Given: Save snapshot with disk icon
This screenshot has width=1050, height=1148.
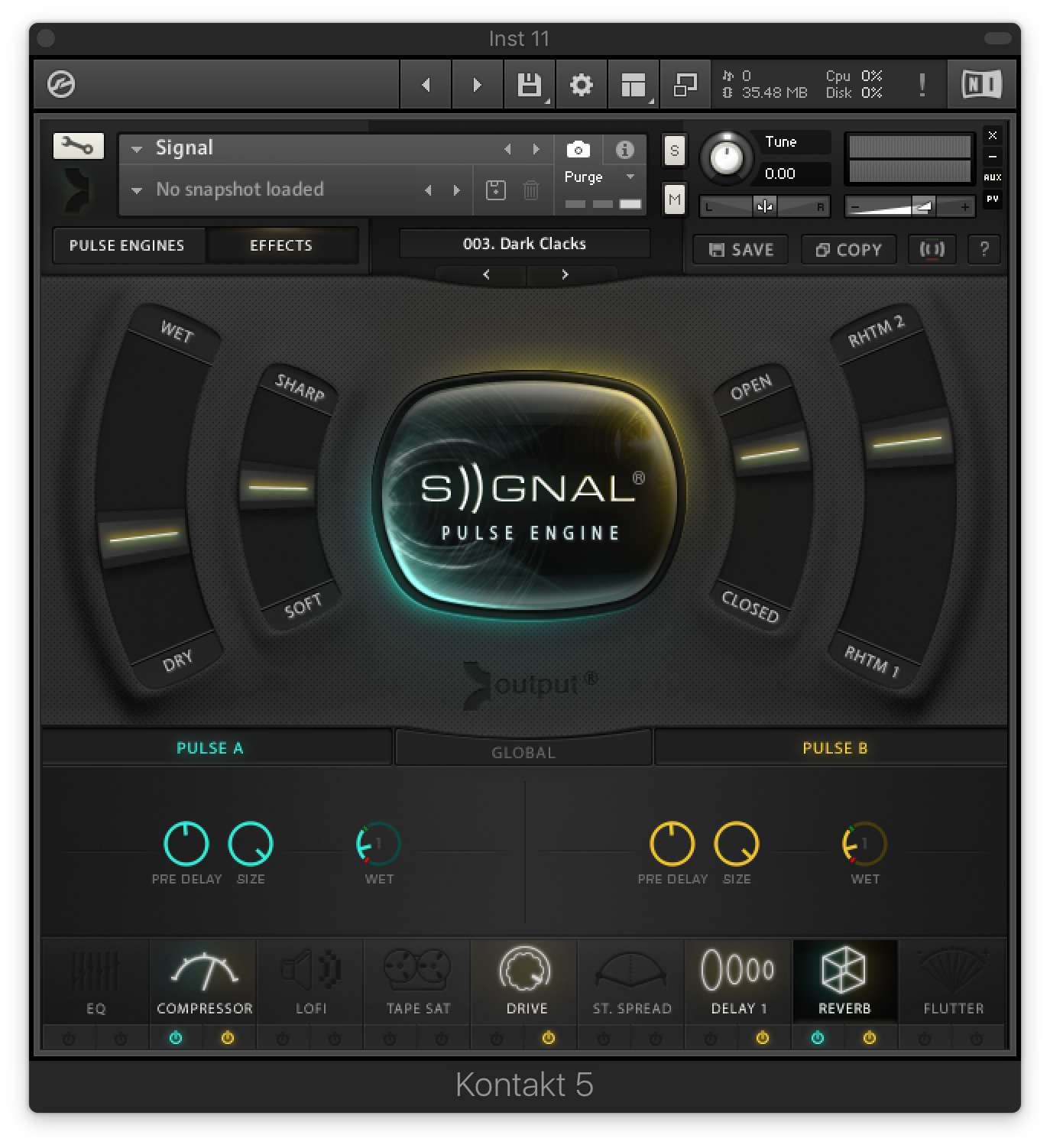Looking at the screenshot, I should click(496, 190).
